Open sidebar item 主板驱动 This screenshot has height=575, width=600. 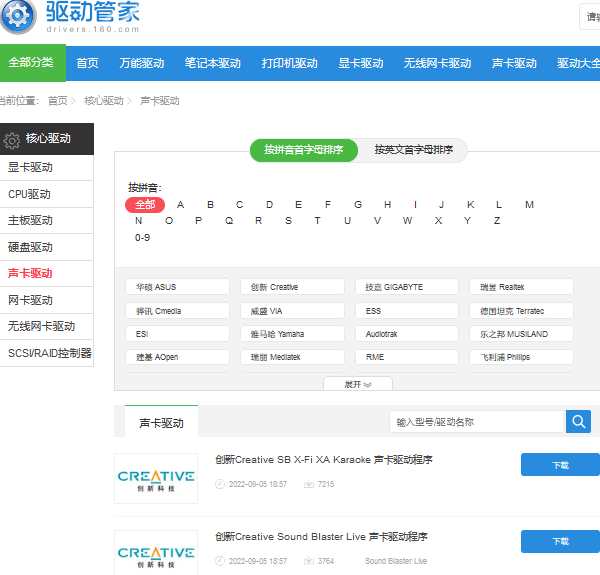(x=47, y=221)
